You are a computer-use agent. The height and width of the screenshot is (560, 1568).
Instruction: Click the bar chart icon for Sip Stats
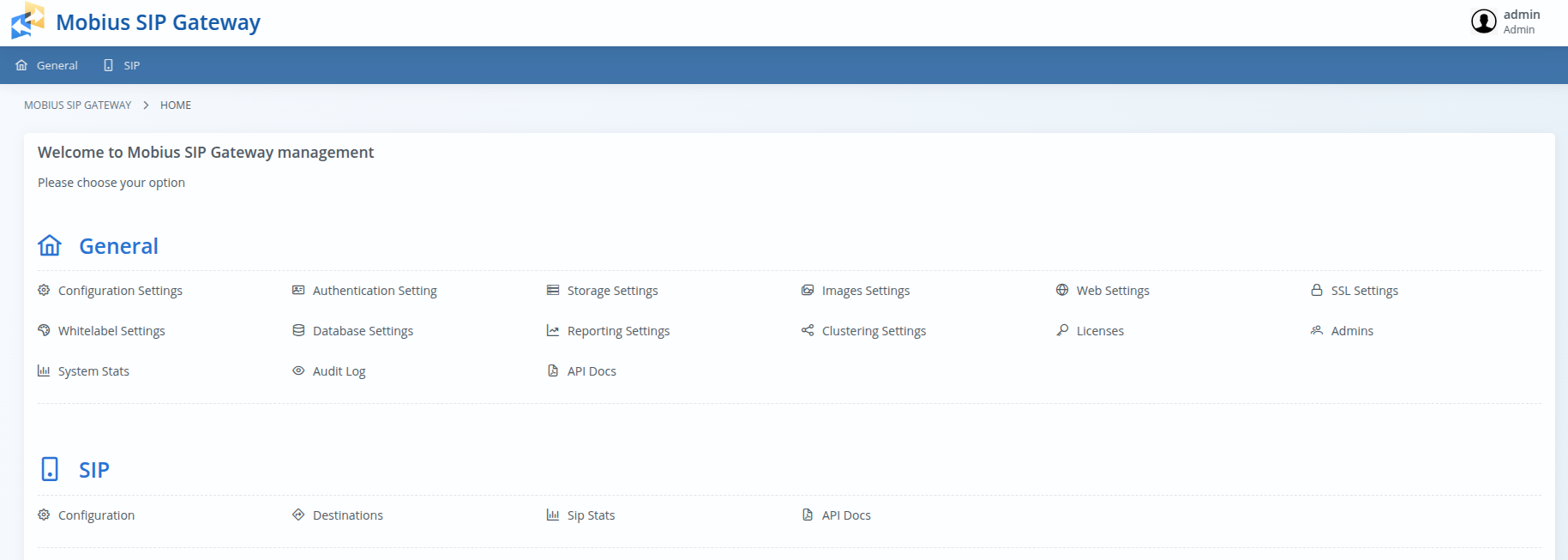point(553,515)
